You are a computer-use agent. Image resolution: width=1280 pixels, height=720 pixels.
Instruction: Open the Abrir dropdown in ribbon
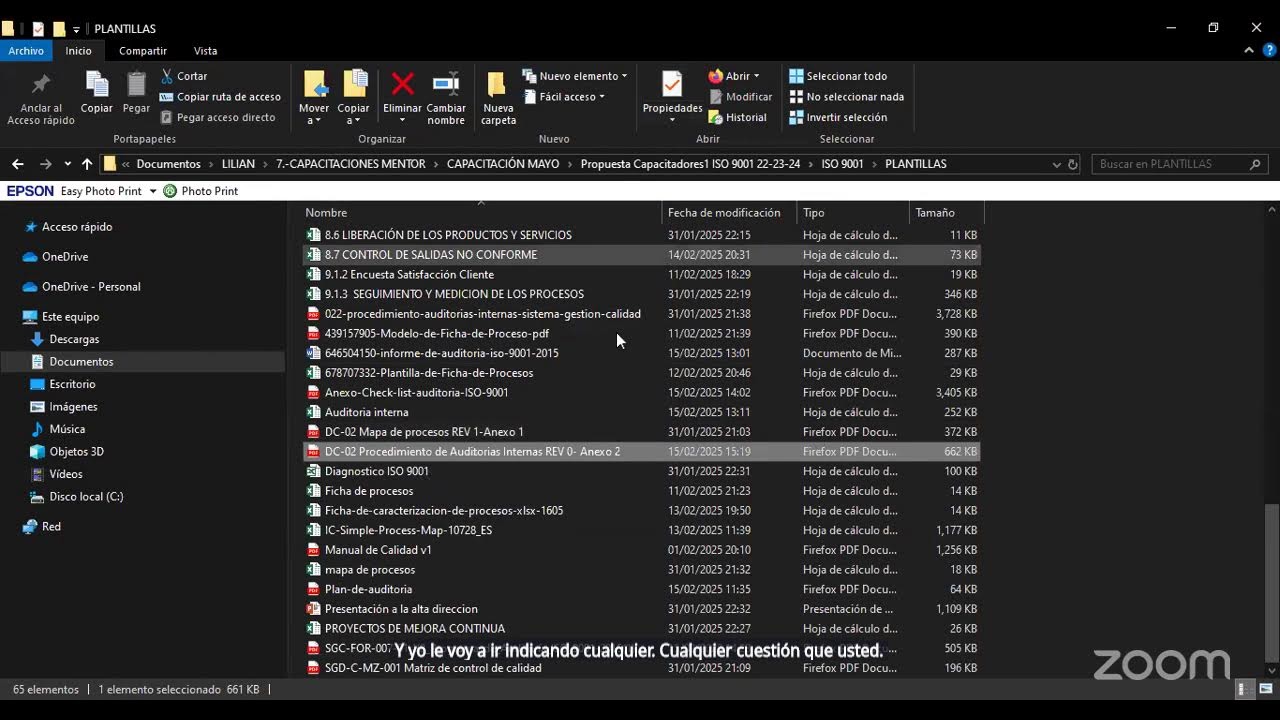734,76
